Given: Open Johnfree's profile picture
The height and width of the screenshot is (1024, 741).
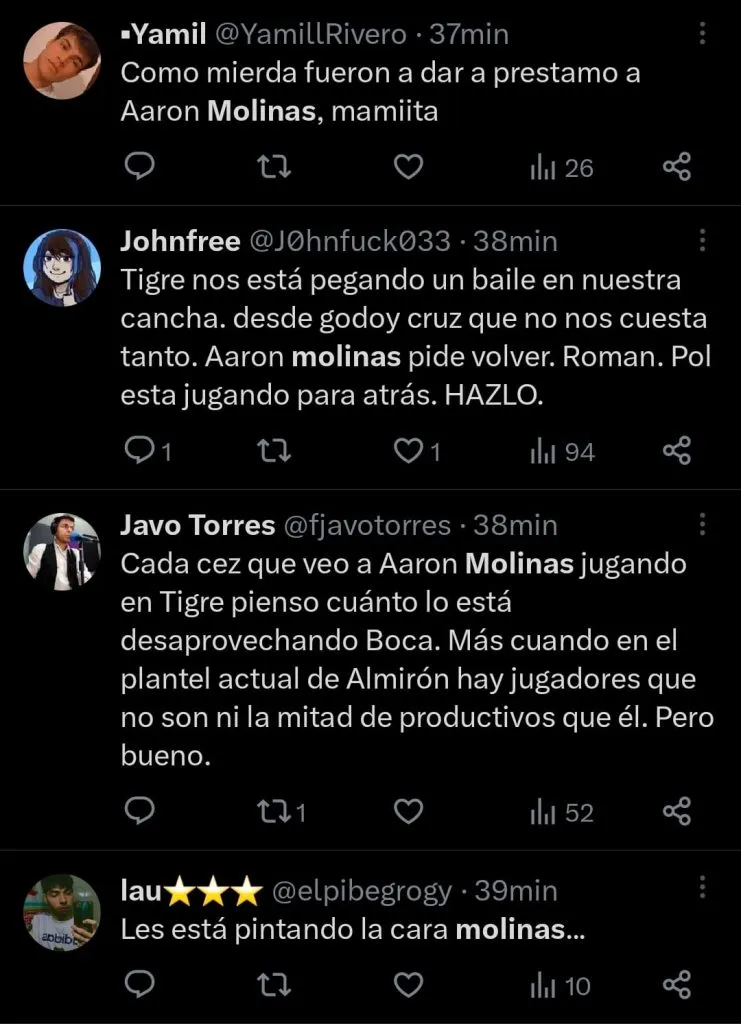Looking at the screenshot, I should (x=62, y=268).
